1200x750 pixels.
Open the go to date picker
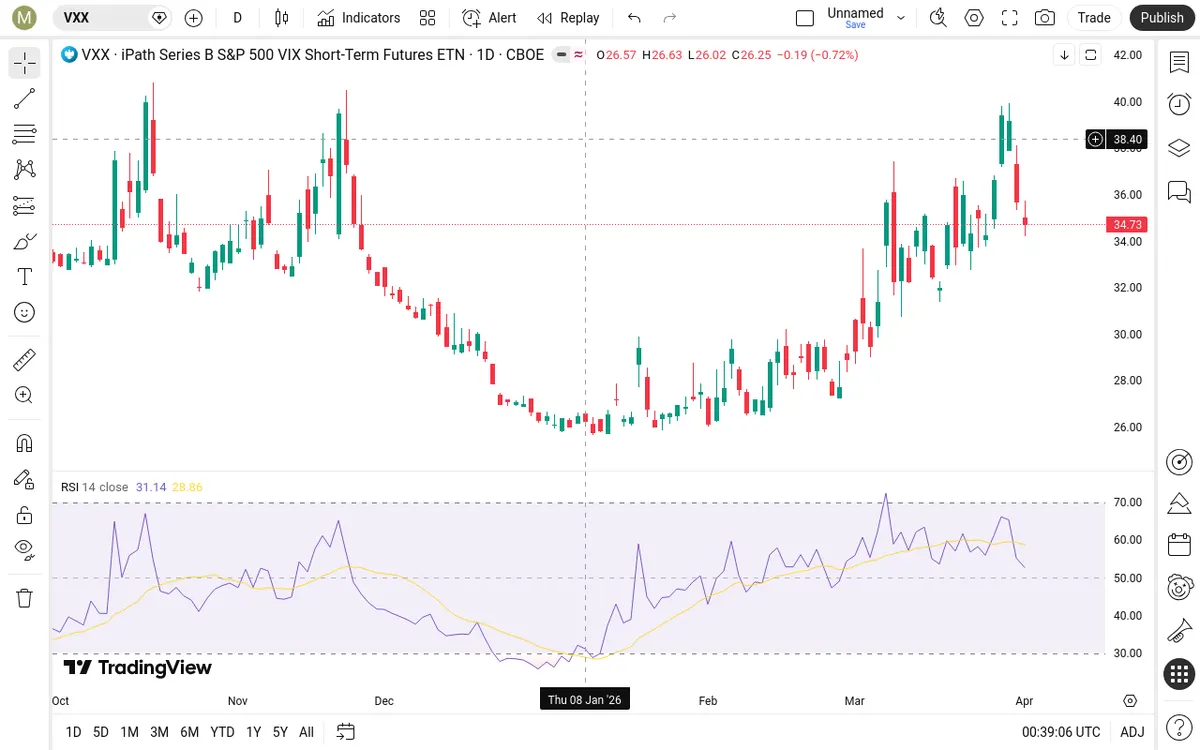(346, 732)
